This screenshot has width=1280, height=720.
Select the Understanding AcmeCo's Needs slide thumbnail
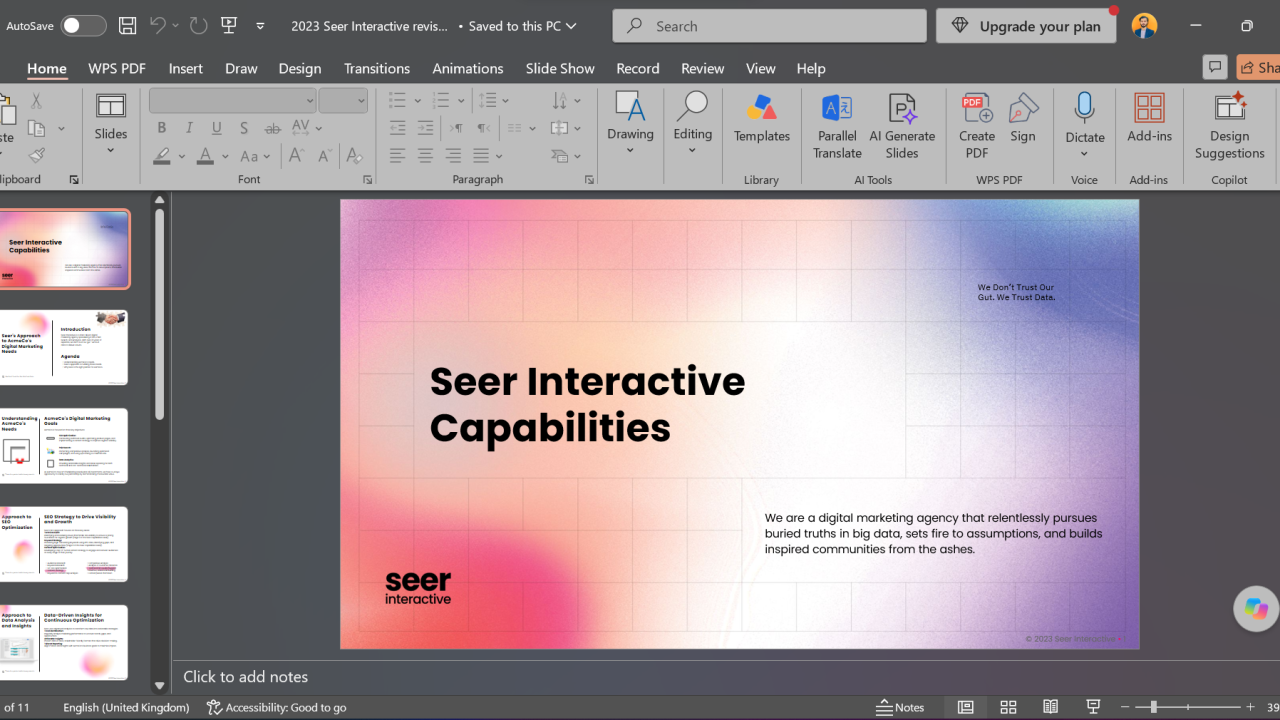tap(64, 446)
